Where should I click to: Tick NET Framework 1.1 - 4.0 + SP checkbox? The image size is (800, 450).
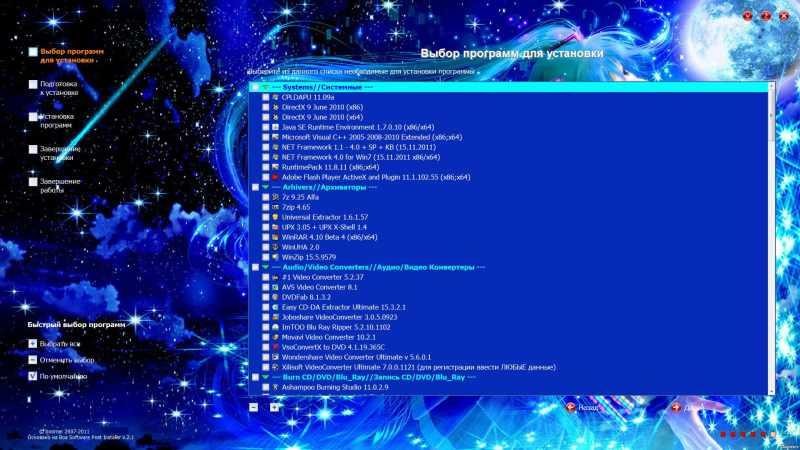click(x=265, y=147)
